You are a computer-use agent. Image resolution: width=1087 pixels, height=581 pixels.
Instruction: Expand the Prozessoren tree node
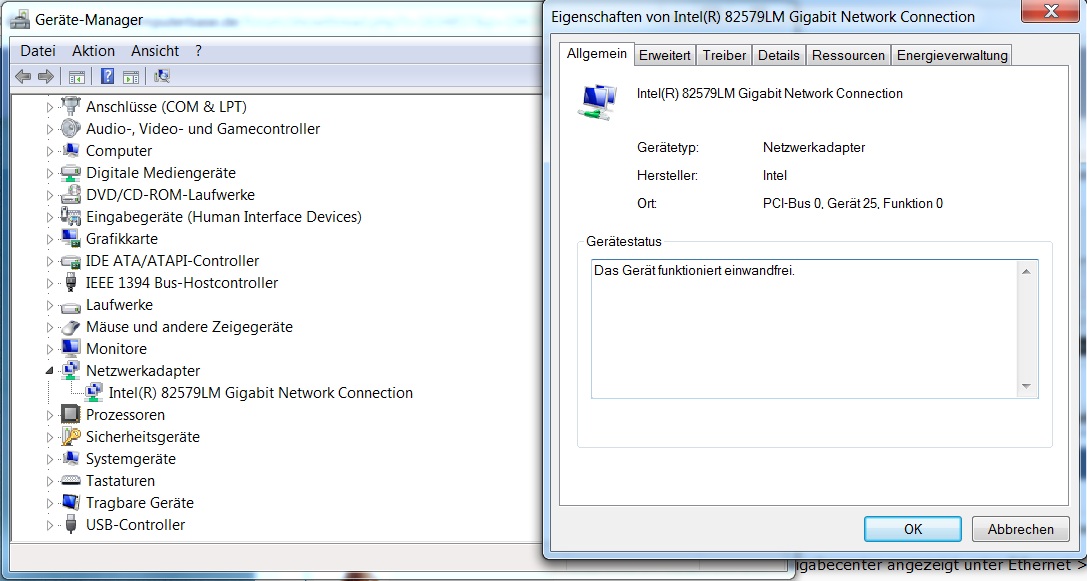pos(49,416)
